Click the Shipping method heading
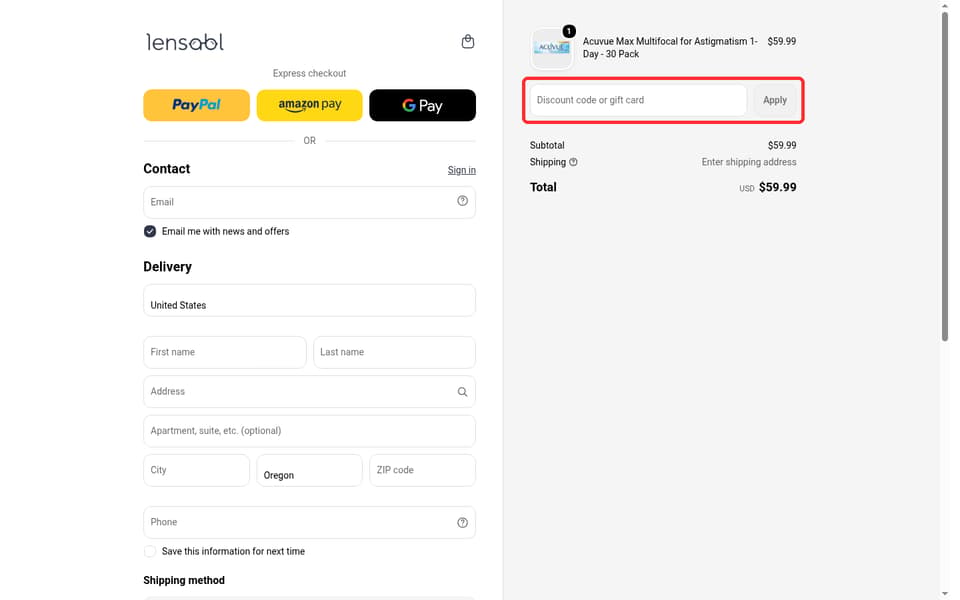Screen dimensions: 960x600 click(184, 580)
